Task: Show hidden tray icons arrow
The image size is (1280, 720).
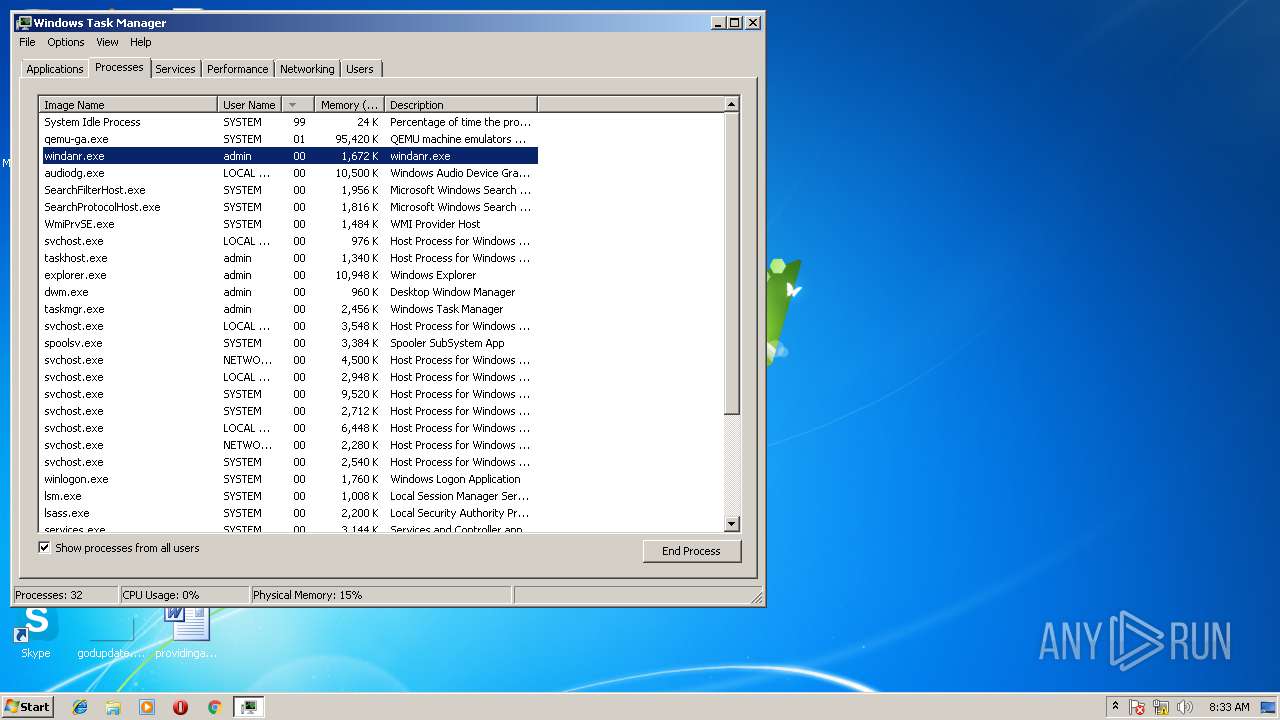Action: click(1115, 707)
